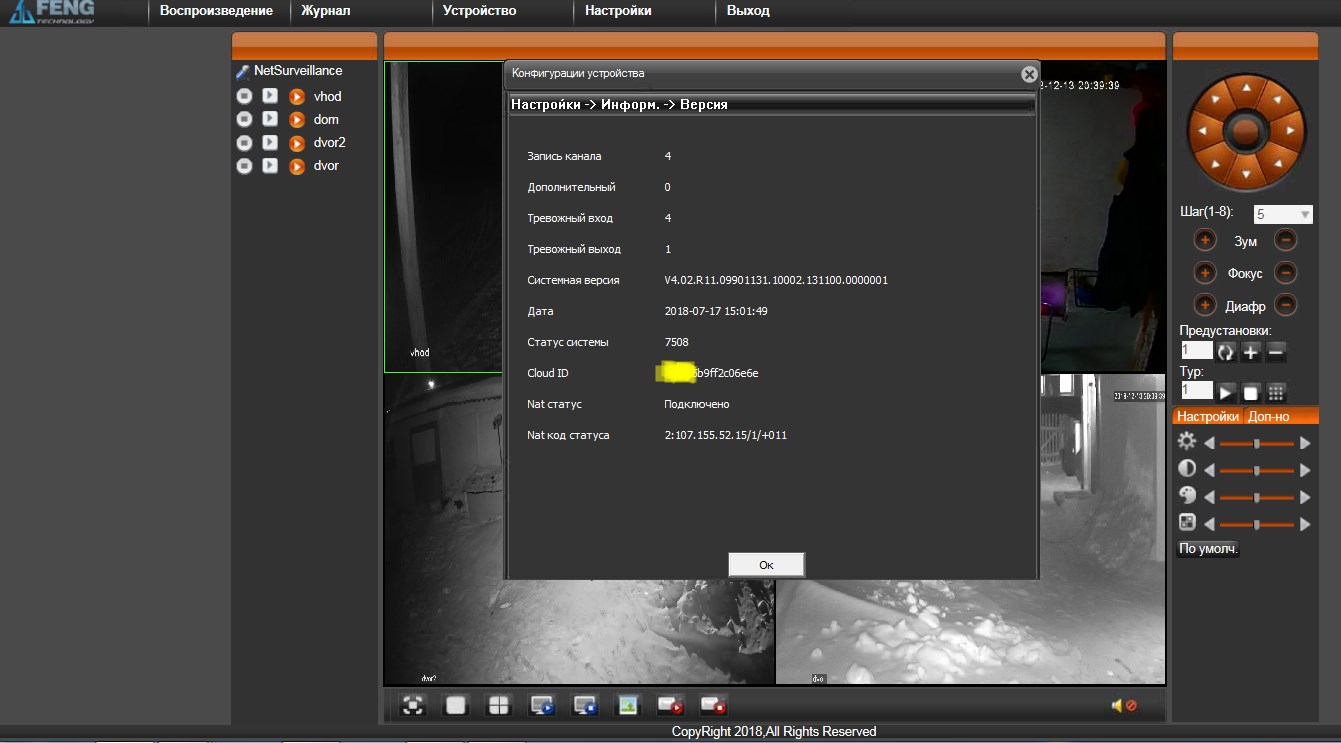Click the Предустановки preset number field
Screen dimensions: 1341x743
pos(1196,351)
